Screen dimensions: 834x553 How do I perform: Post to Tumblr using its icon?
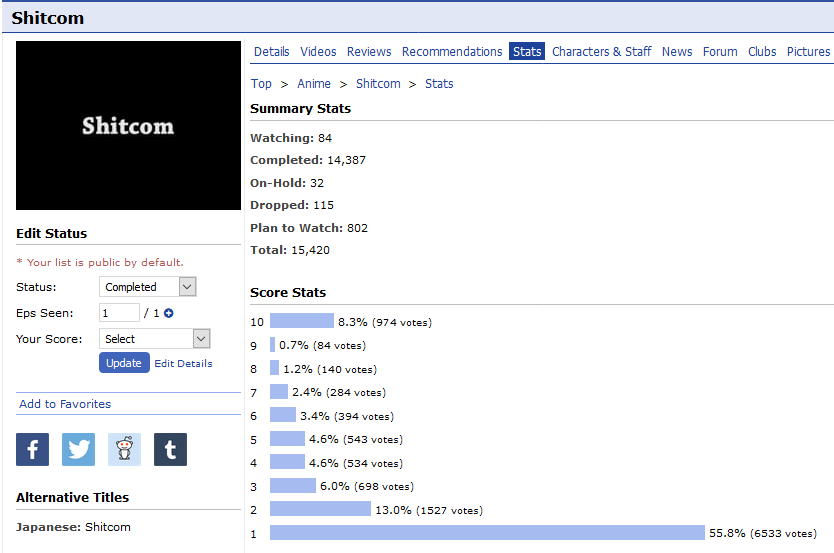(170, 450)
